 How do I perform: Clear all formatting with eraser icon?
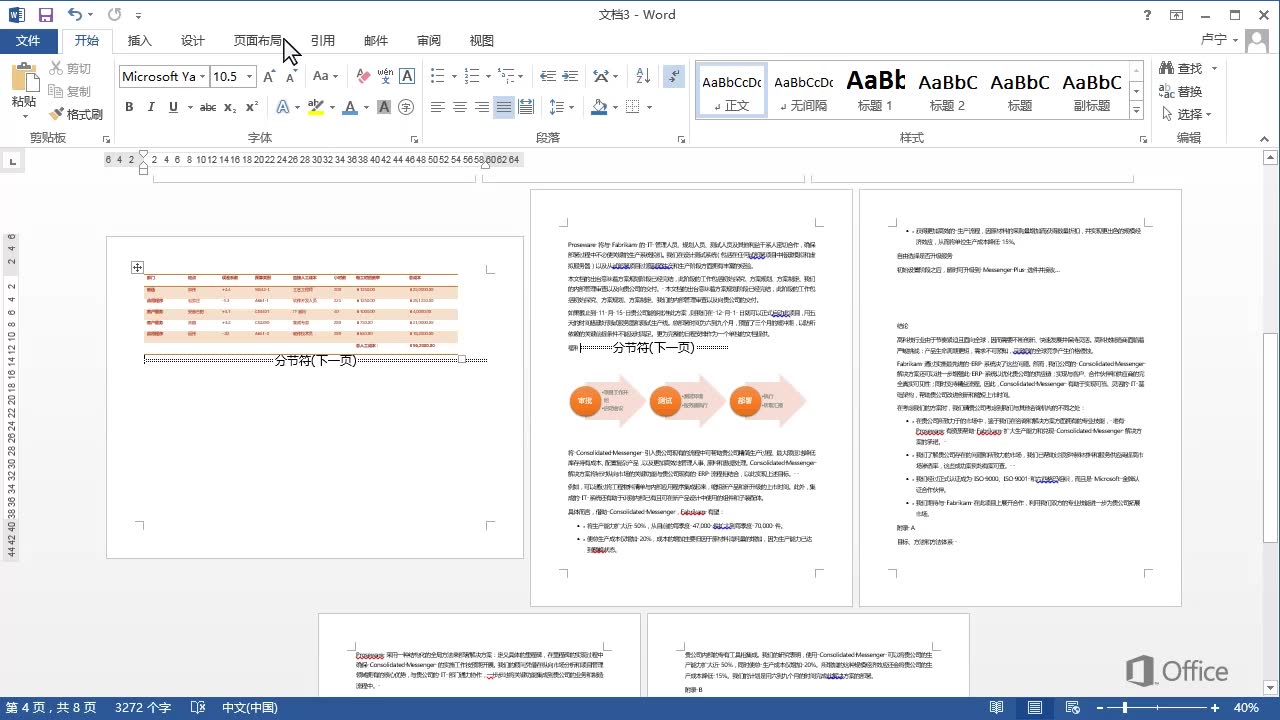click(x=363, y=76)
